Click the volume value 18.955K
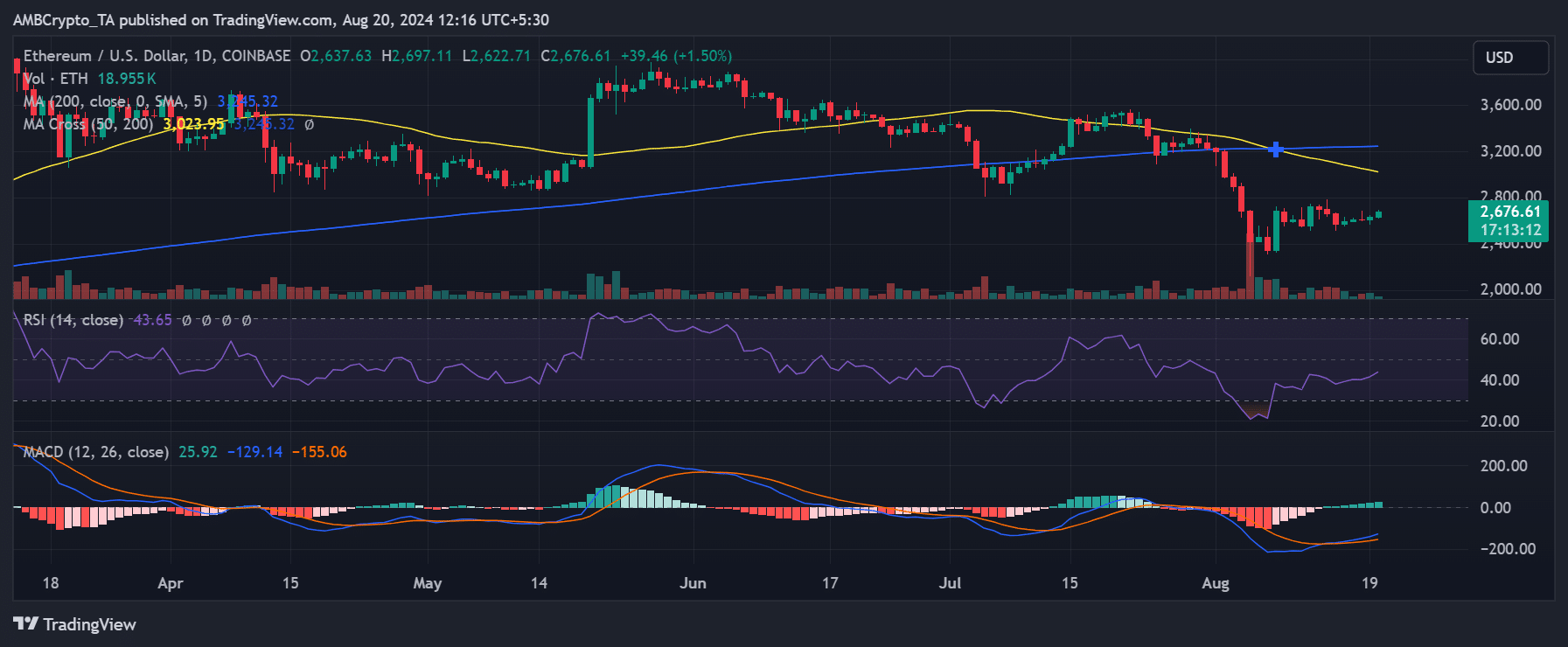Viewport: 1568px width, 647px height. tap(127, 79)
